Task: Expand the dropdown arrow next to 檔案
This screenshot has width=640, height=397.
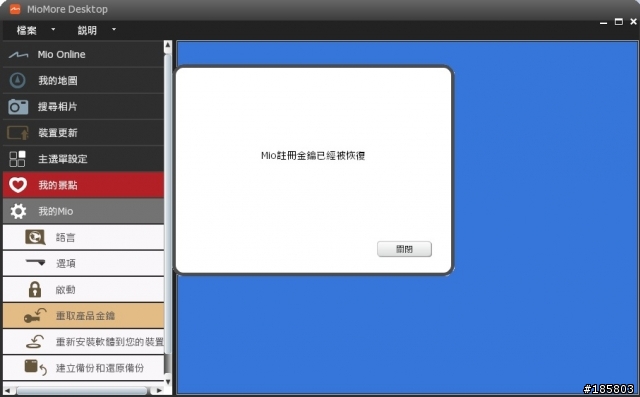Action: (x=53, y=29)
